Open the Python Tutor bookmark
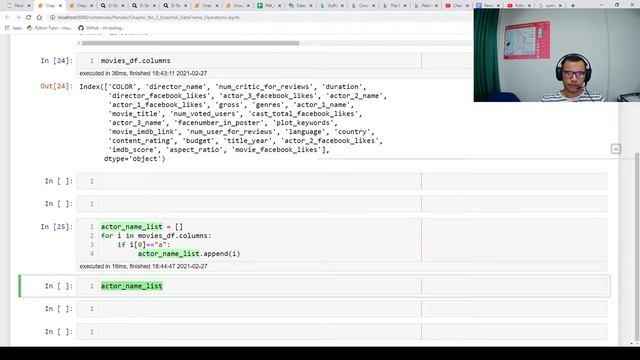The image size is (640, 360). pyautogui.click(x=49, y=28)
